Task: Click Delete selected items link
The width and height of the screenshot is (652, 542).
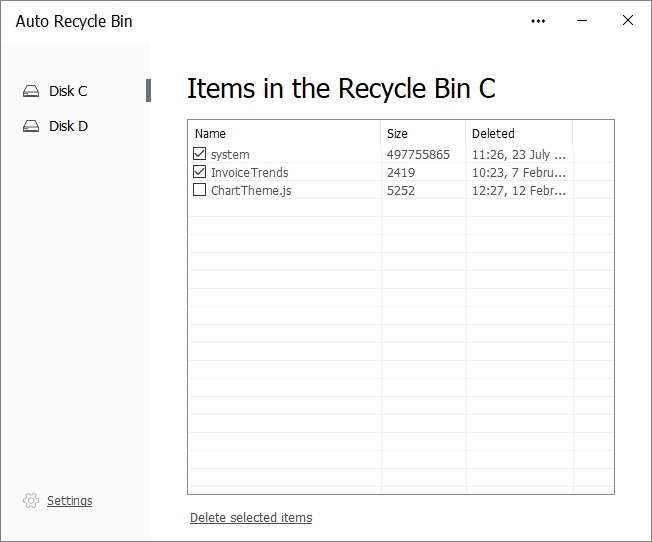Action: click(x=251, y=517)
